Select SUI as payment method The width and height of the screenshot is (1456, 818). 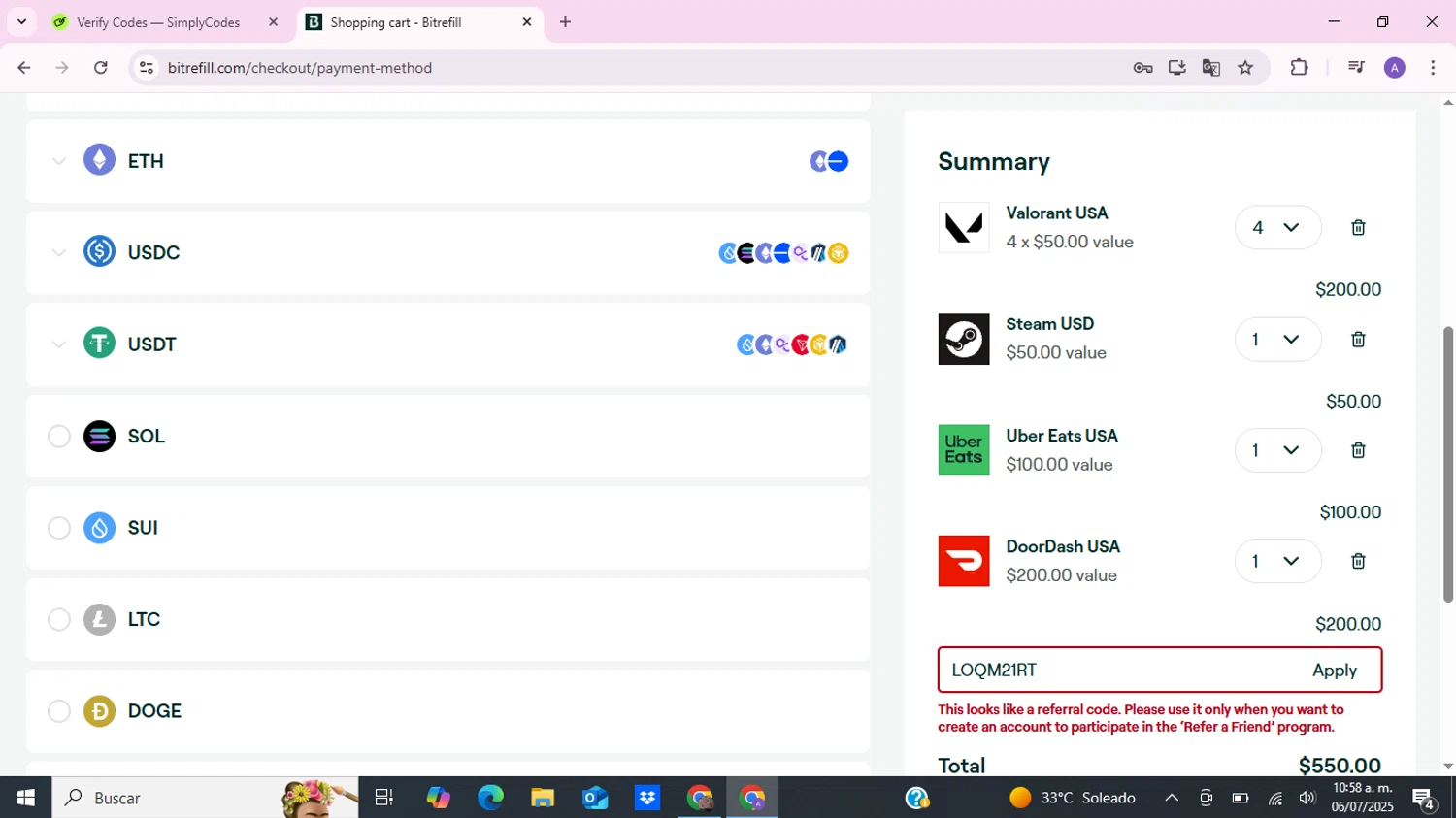tap(59, 528)
